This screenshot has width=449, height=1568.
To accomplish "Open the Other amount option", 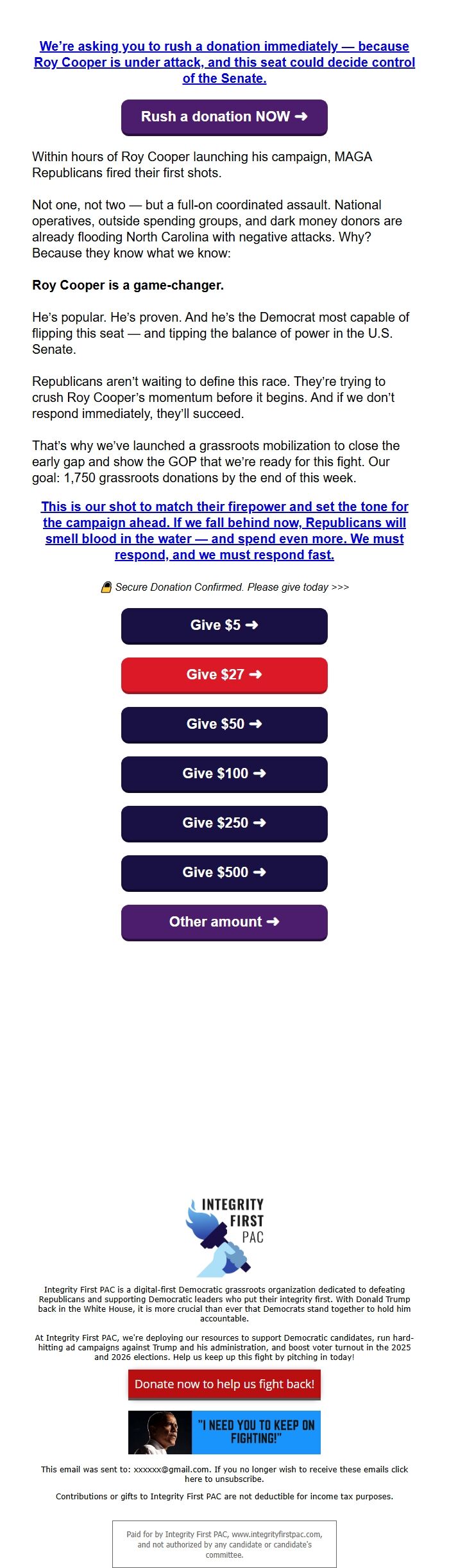I will pyautogui.click(x=224, y=922).
